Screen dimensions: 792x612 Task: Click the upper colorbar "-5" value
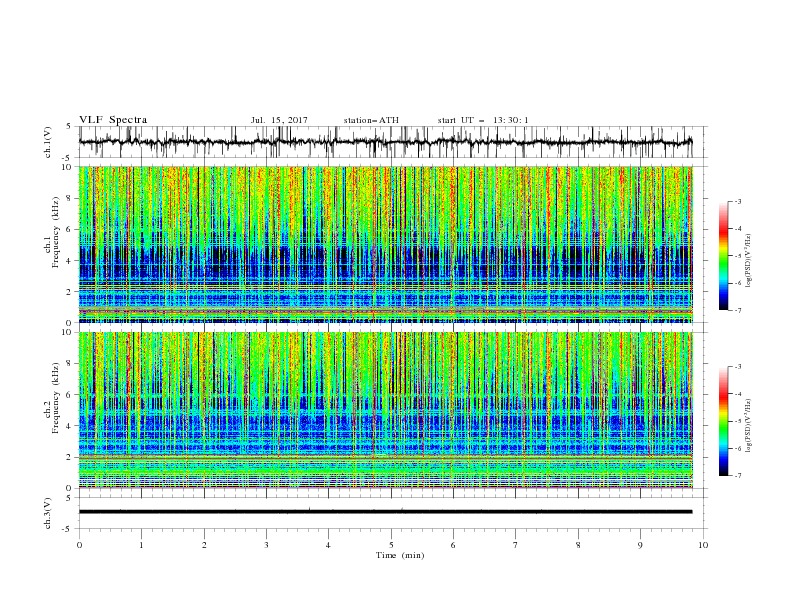[738, 256]
